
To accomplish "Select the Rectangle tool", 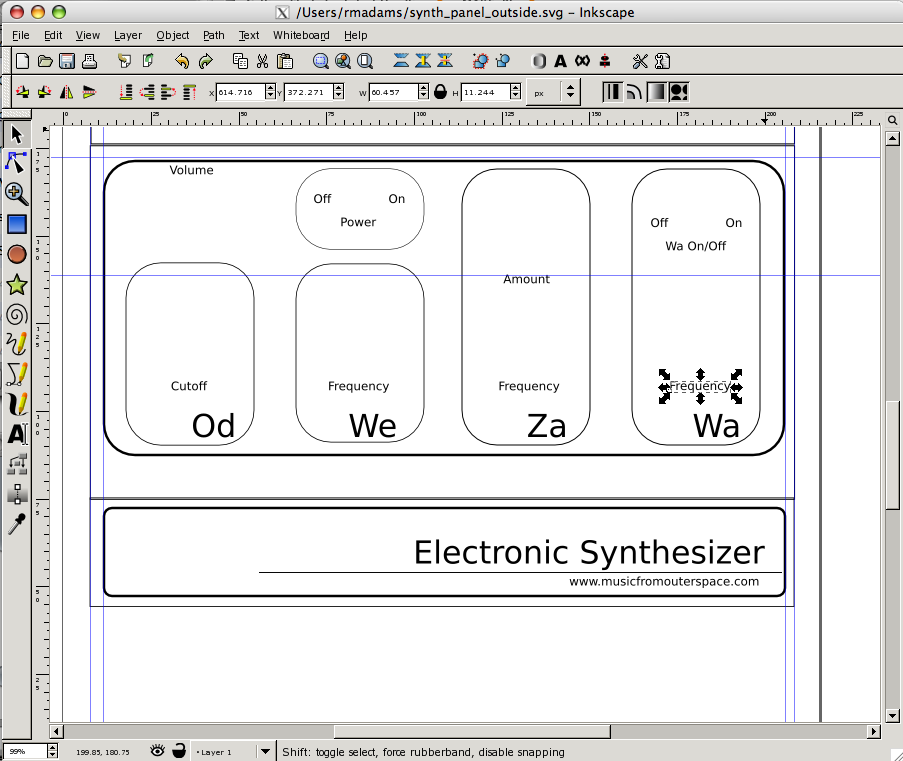I will [16, 224].
